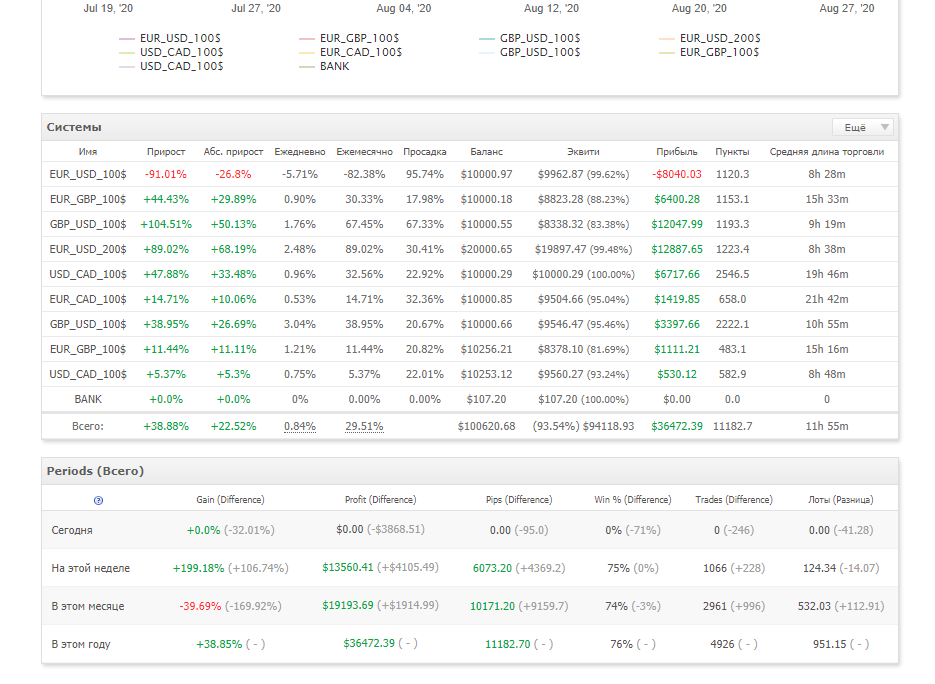Select the $100620.68 total balance
The image size is (935, 684).
[x=486, y=426]
